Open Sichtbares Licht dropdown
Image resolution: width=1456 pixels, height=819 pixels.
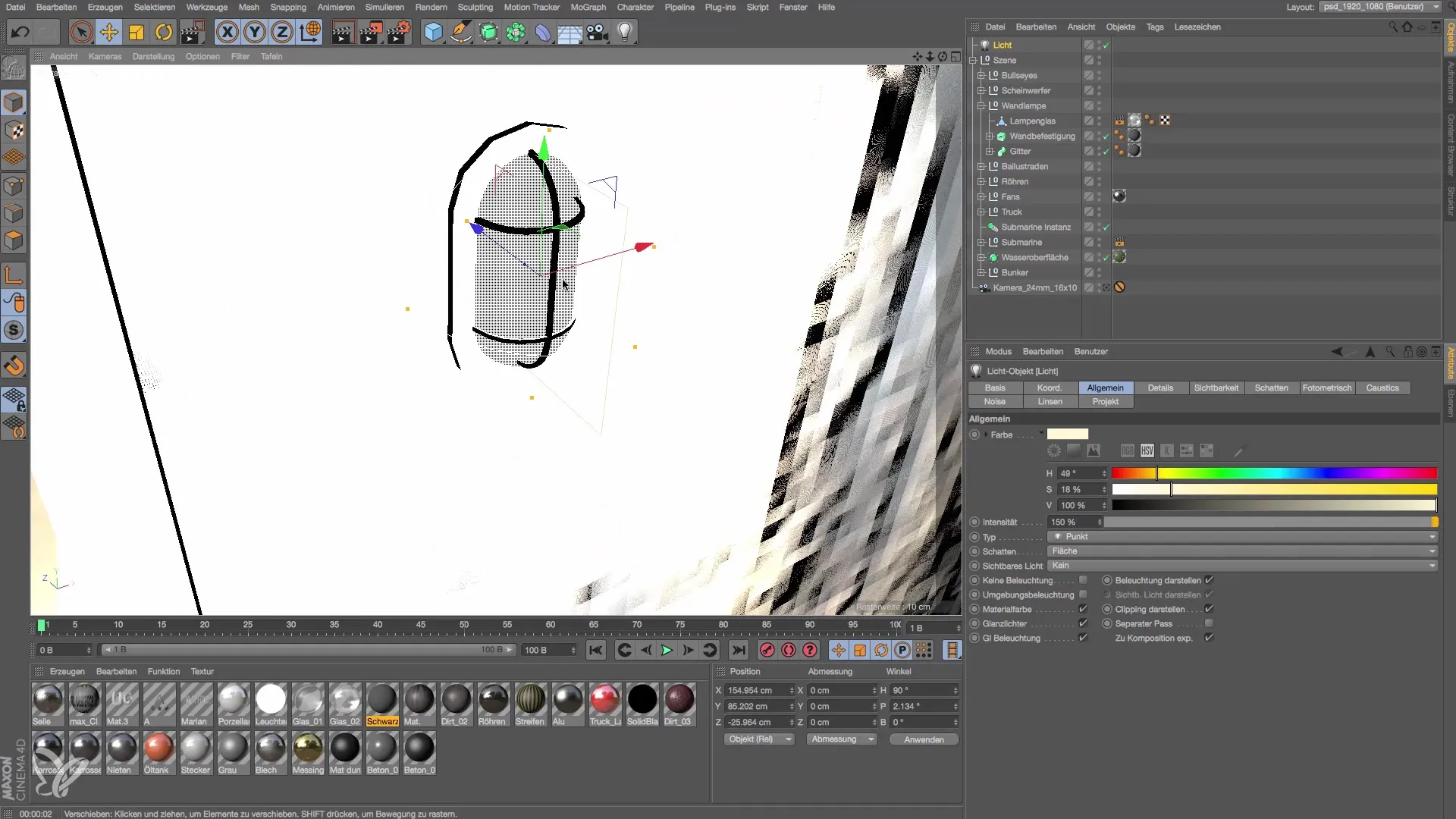(x=1243, y=566)
